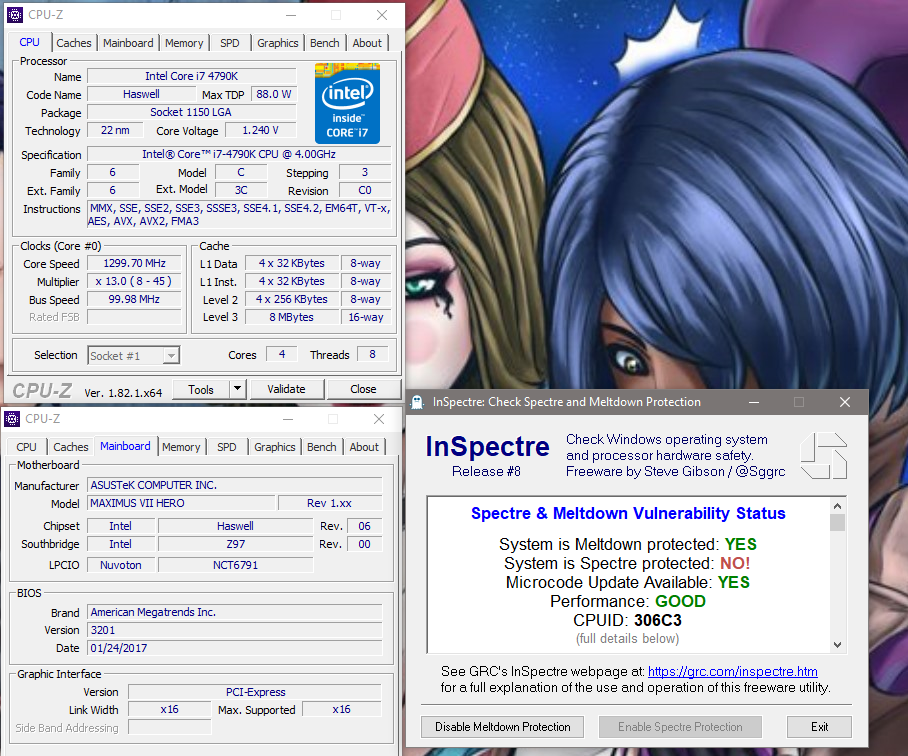Open Mainboard tab in top CPU-Z window
Image resolution: width=908 pixels, height=756 pixels.
[128, 43]
